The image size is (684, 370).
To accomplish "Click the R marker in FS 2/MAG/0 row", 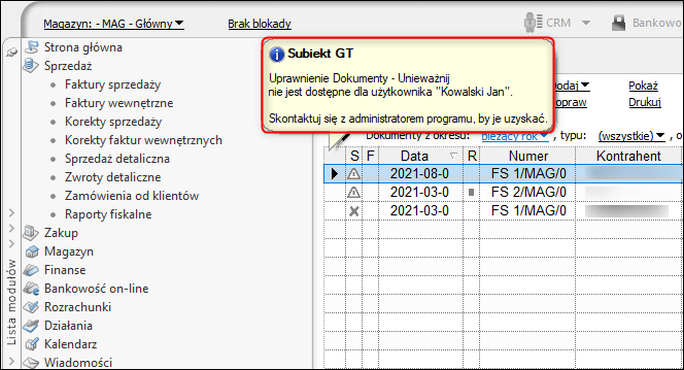I will 471,192.
